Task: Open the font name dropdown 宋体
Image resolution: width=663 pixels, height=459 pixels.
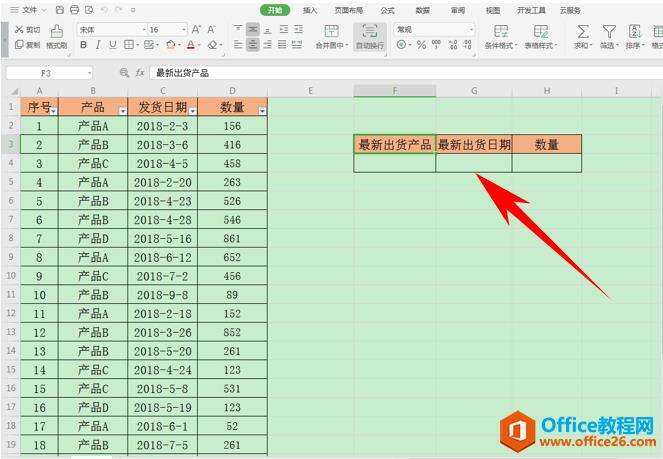Action: (111, 30)
